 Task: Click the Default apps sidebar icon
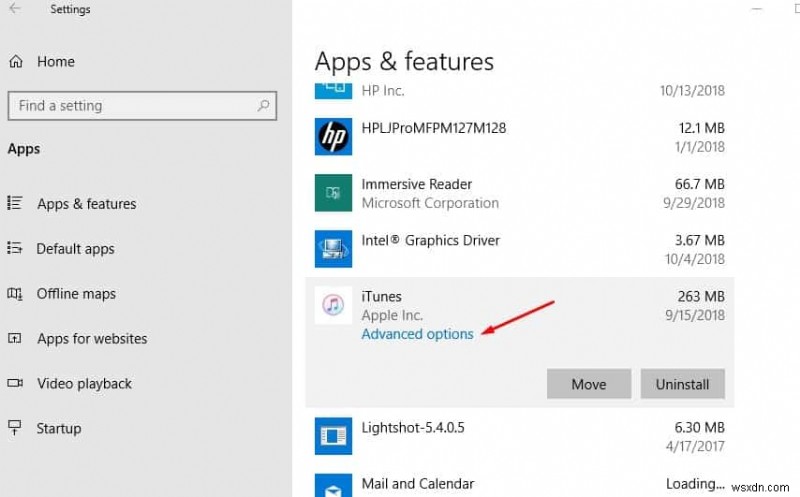15,248
